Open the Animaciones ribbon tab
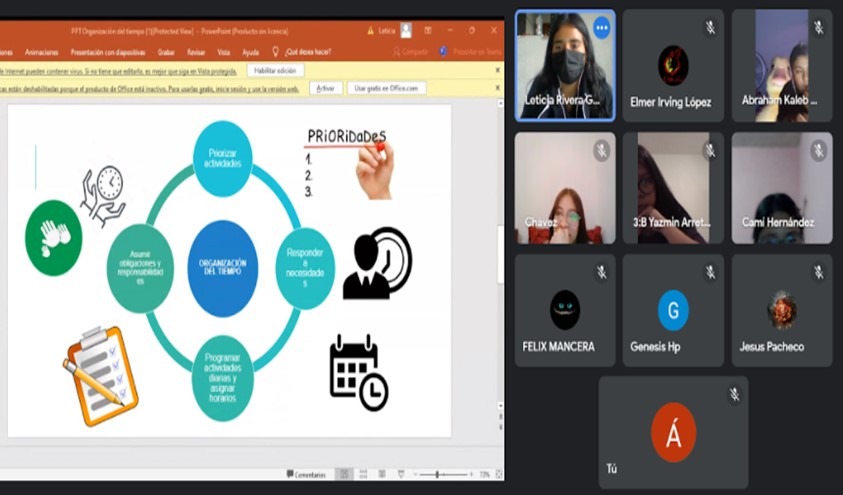 pos(41,51)
